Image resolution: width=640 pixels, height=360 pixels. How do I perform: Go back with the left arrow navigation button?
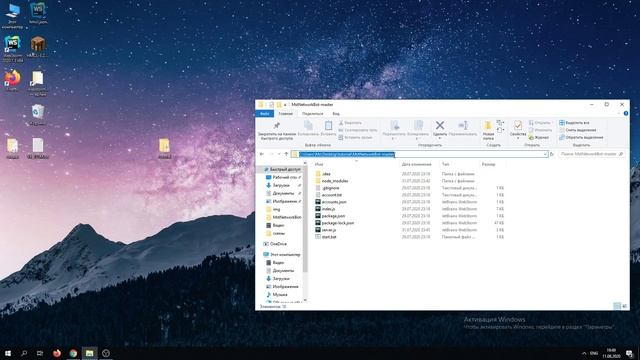click(x=262, y=154)
